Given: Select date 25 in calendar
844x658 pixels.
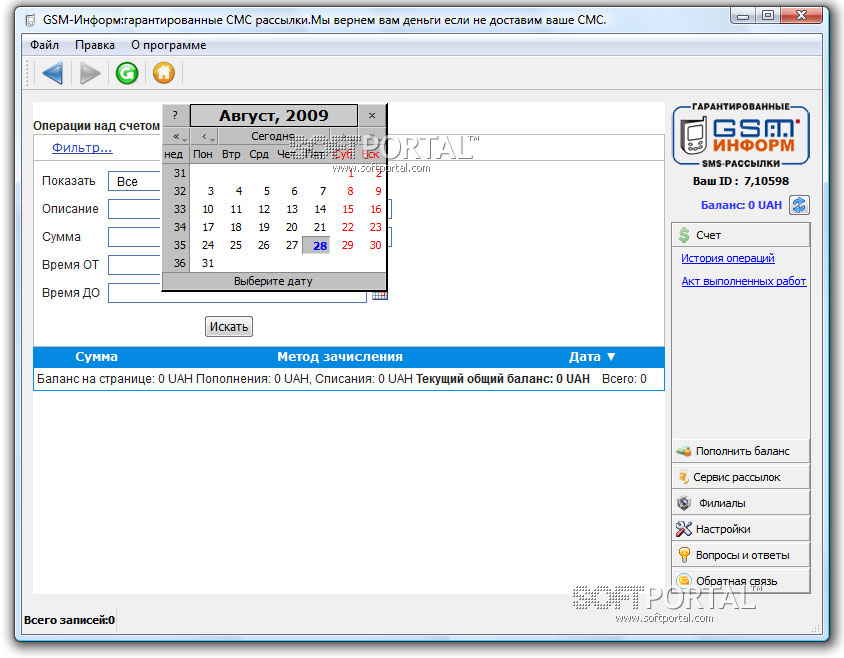Looking at the screenshot, I should coord(236,245).
